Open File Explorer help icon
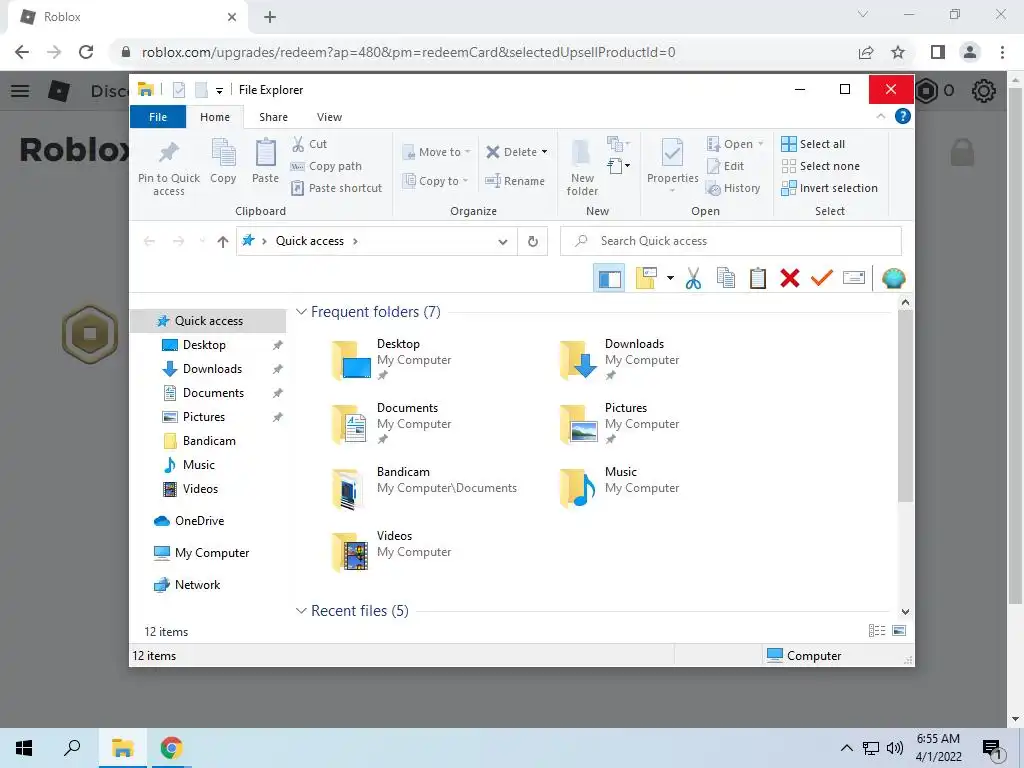The height and width of the screenshot is (768, 1024). (x=903, y=116)
